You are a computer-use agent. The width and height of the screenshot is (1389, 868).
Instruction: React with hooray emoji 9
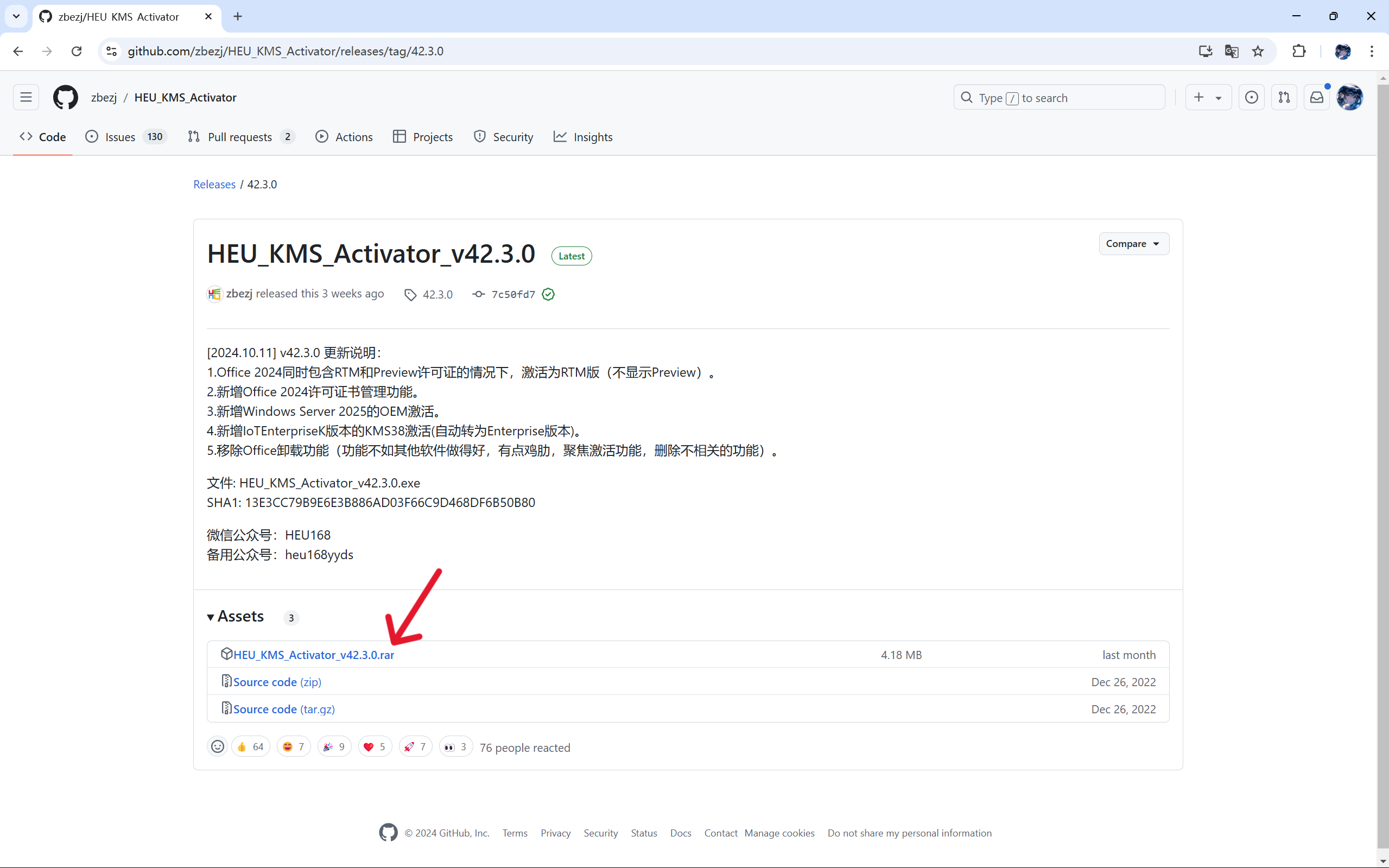point(334,746)
